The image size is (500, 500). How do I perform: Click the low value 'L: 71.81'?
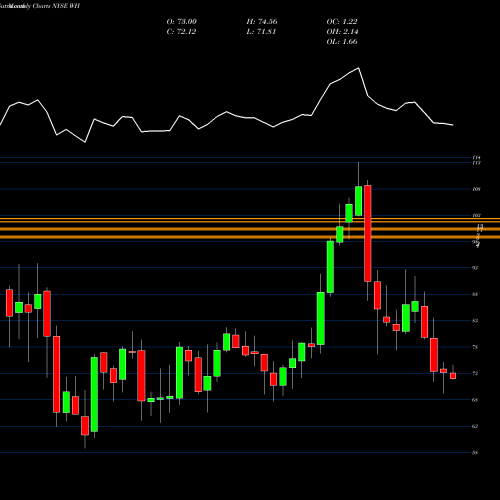261,32
